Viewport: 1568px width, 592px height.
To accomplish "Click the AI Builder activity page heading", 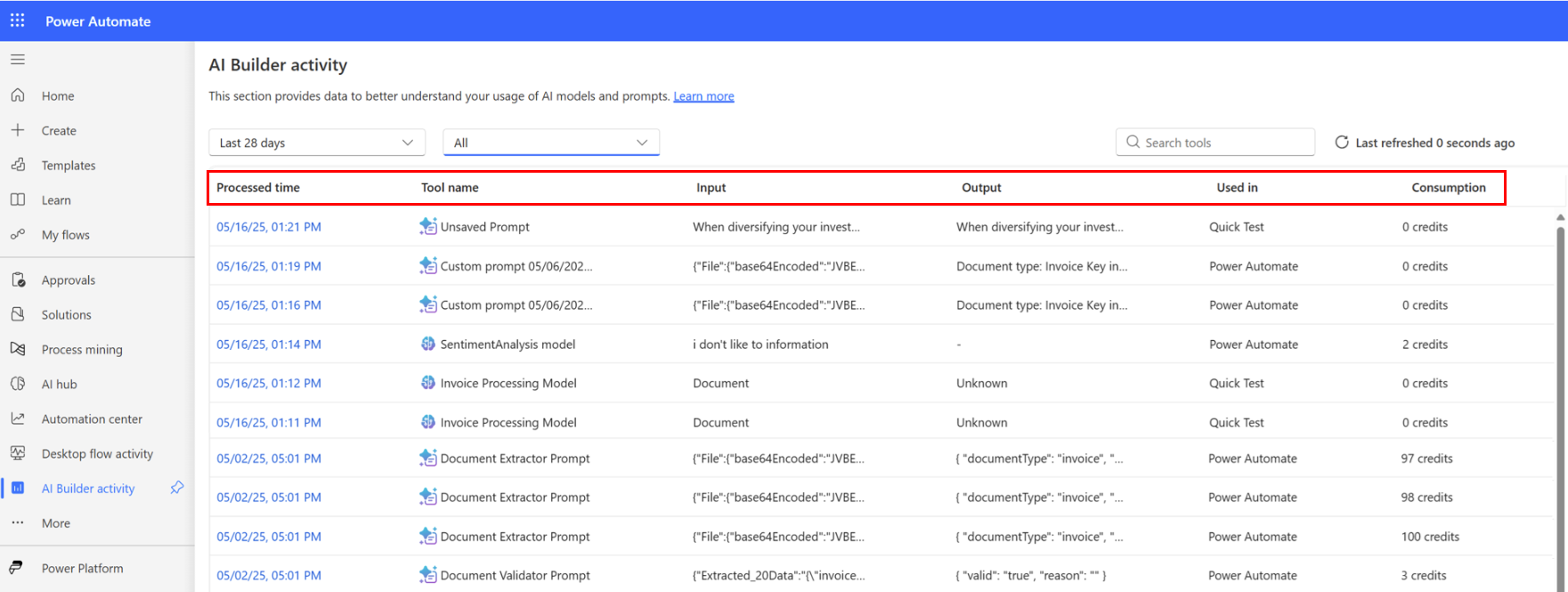I will 278,65.
